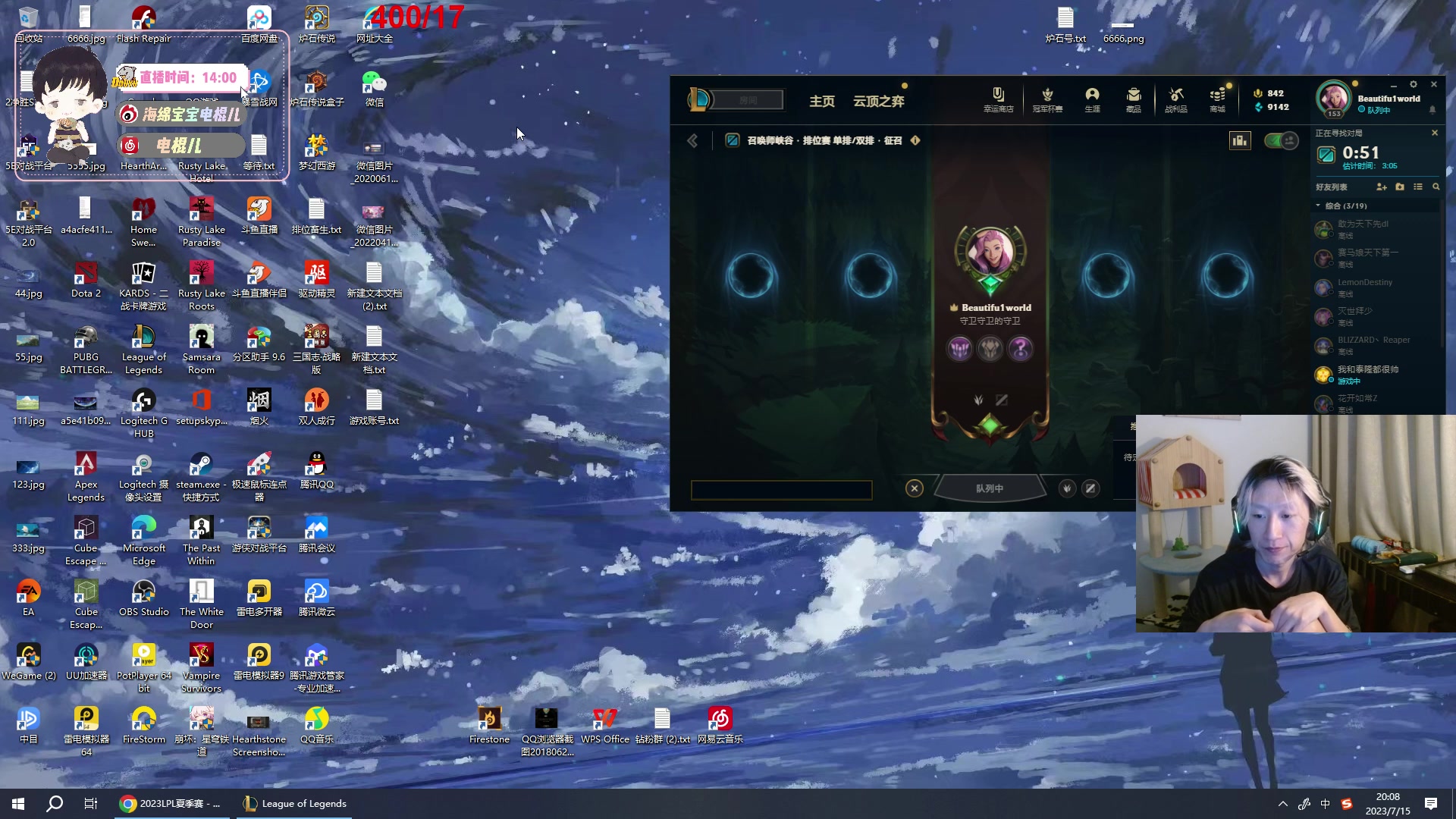The height and width of the screenshot is (819, 1456).
Task: Click the question mark emblem icon
Action: click(1021, 349)
